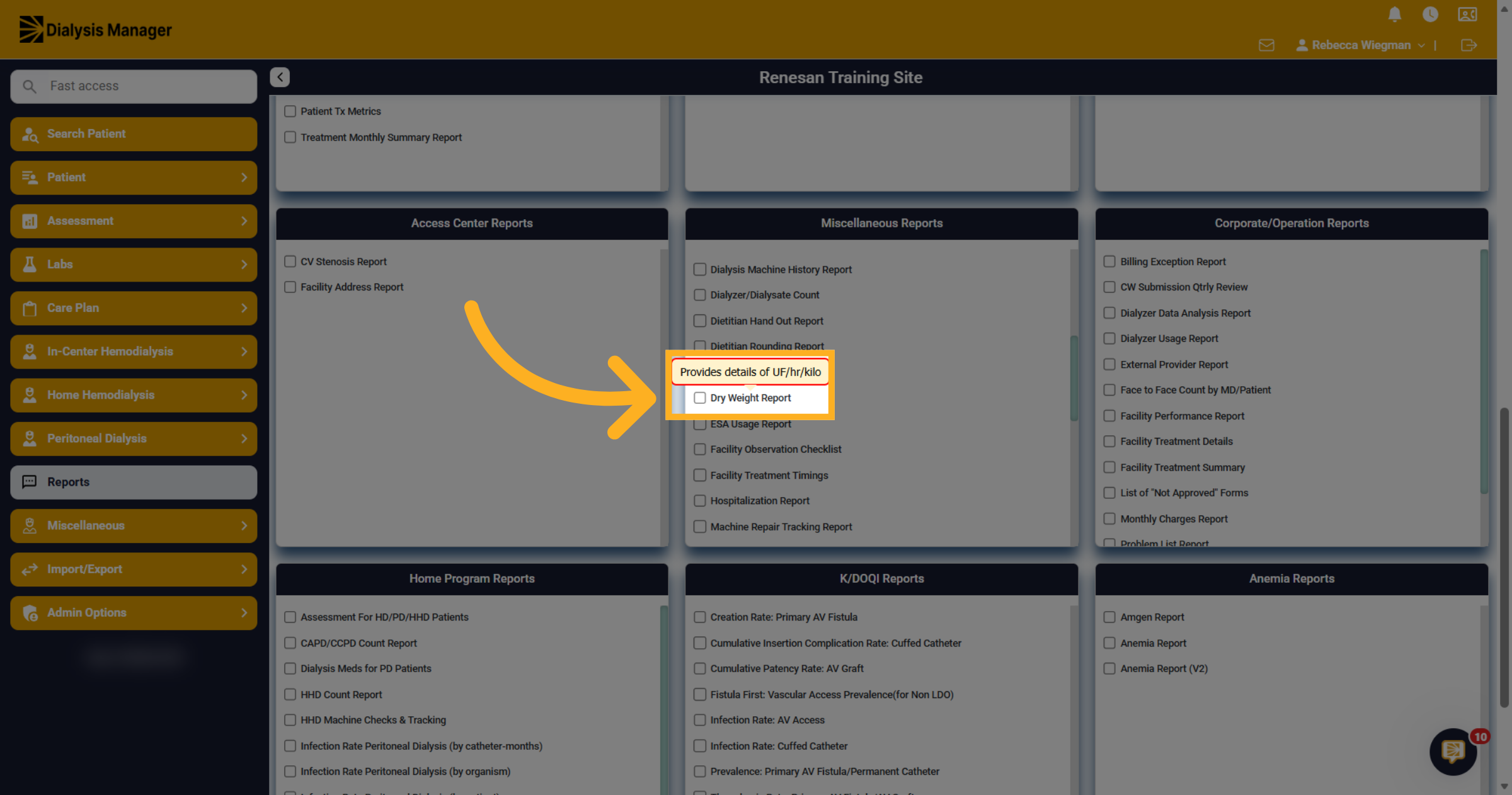Click the Dialysis Manager logo
1512x795 pixels.
coord(96,30)
